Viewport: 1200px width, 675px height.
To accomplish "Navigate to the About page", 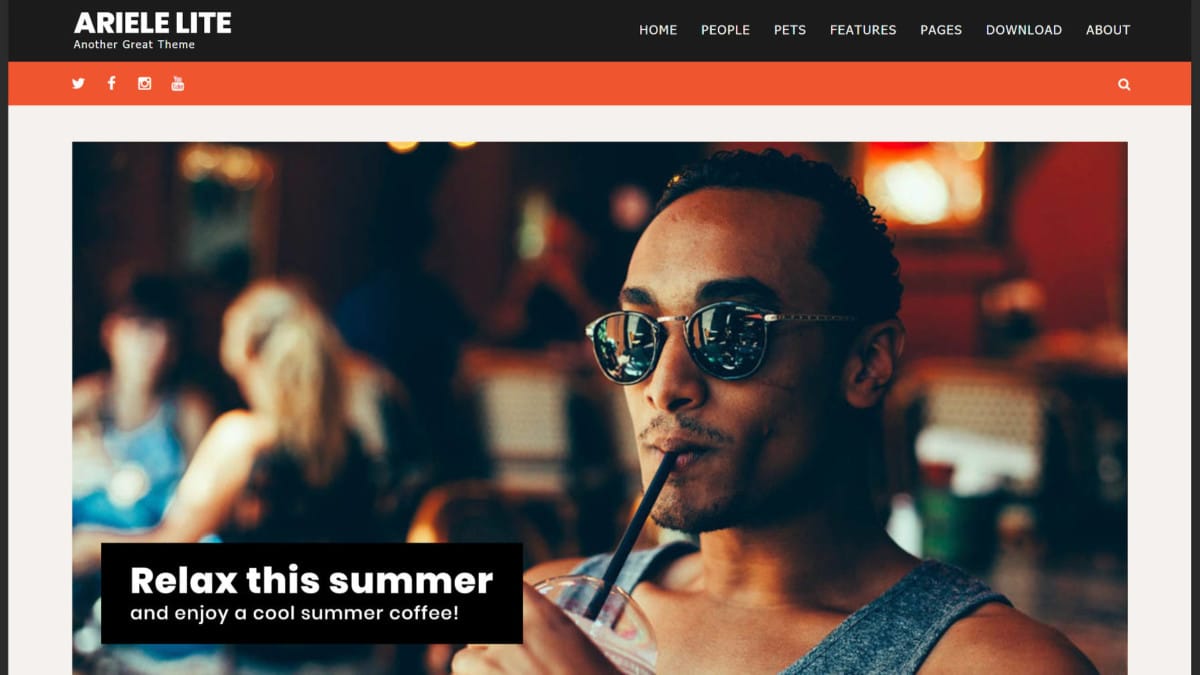I will [x=1108, y=30].
